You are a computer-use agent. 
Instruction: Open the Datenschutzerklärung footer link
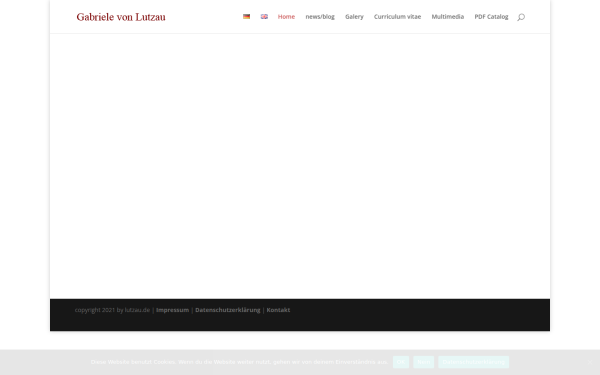[x=228, y=310]
